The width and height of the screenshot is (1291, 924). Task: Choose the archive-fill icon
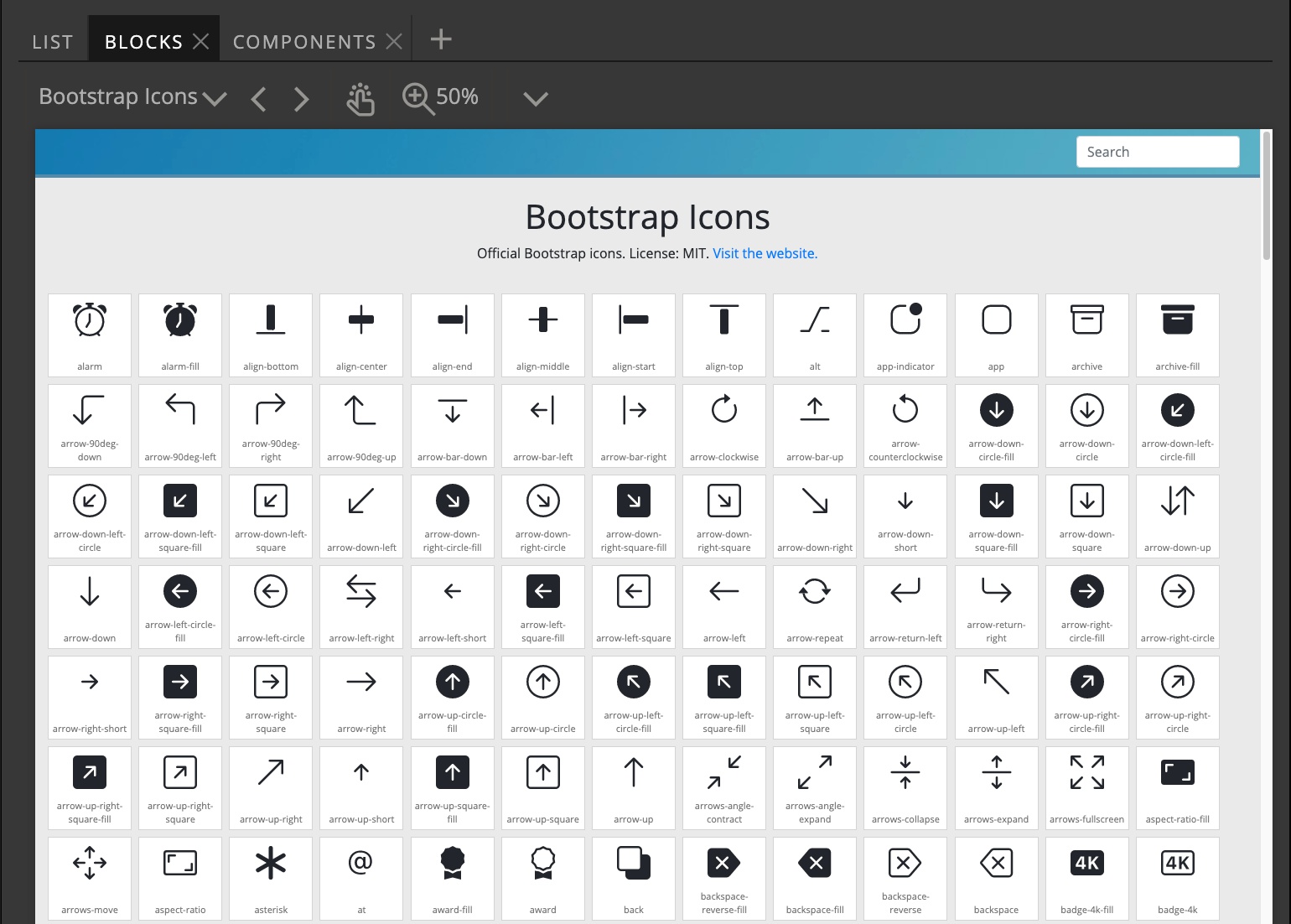coord(1178,335)
